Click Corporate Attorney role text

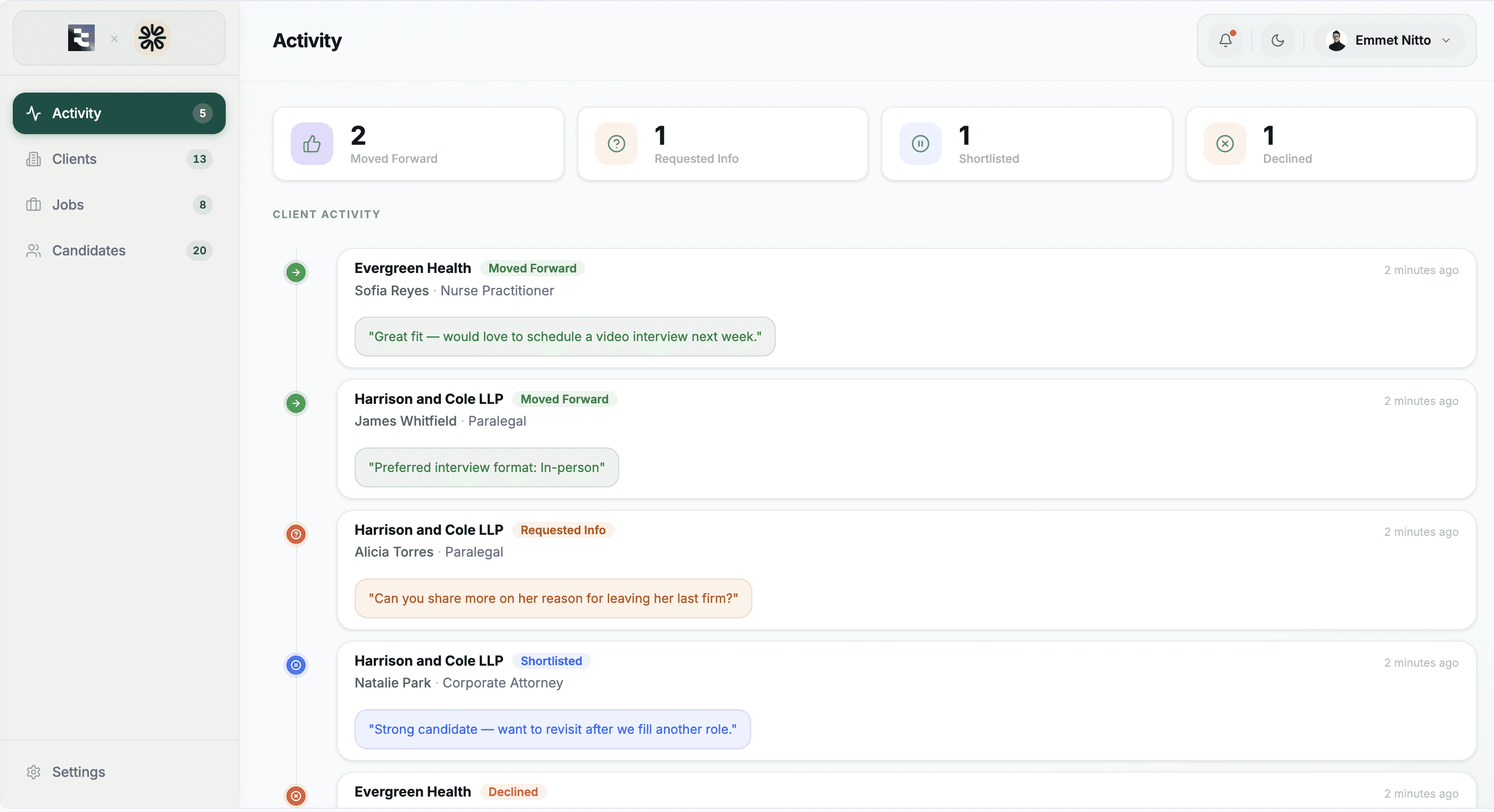[x=503, y=683]
